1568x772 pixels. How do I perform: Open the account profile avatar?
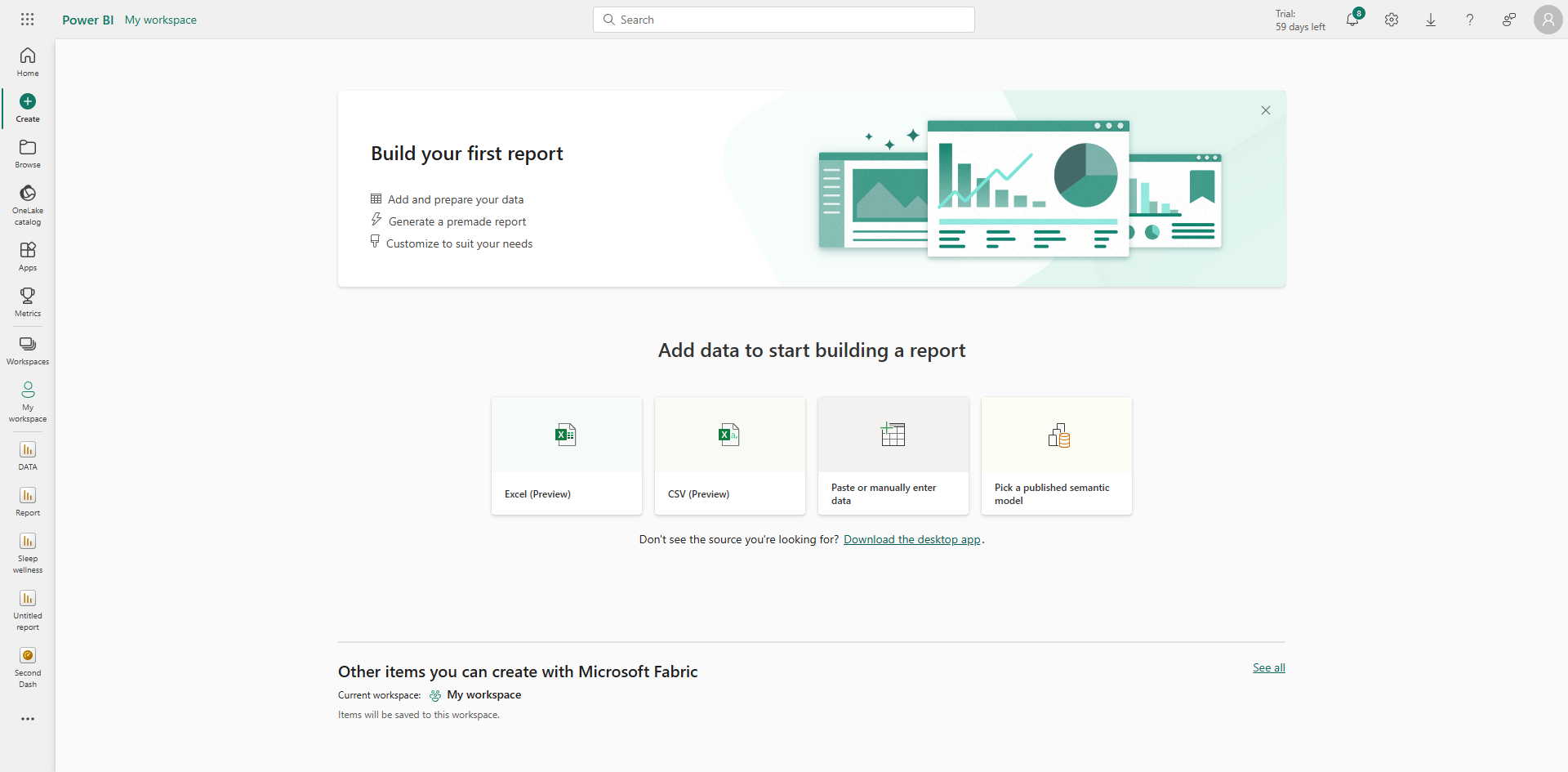(x=1548, y=20)
